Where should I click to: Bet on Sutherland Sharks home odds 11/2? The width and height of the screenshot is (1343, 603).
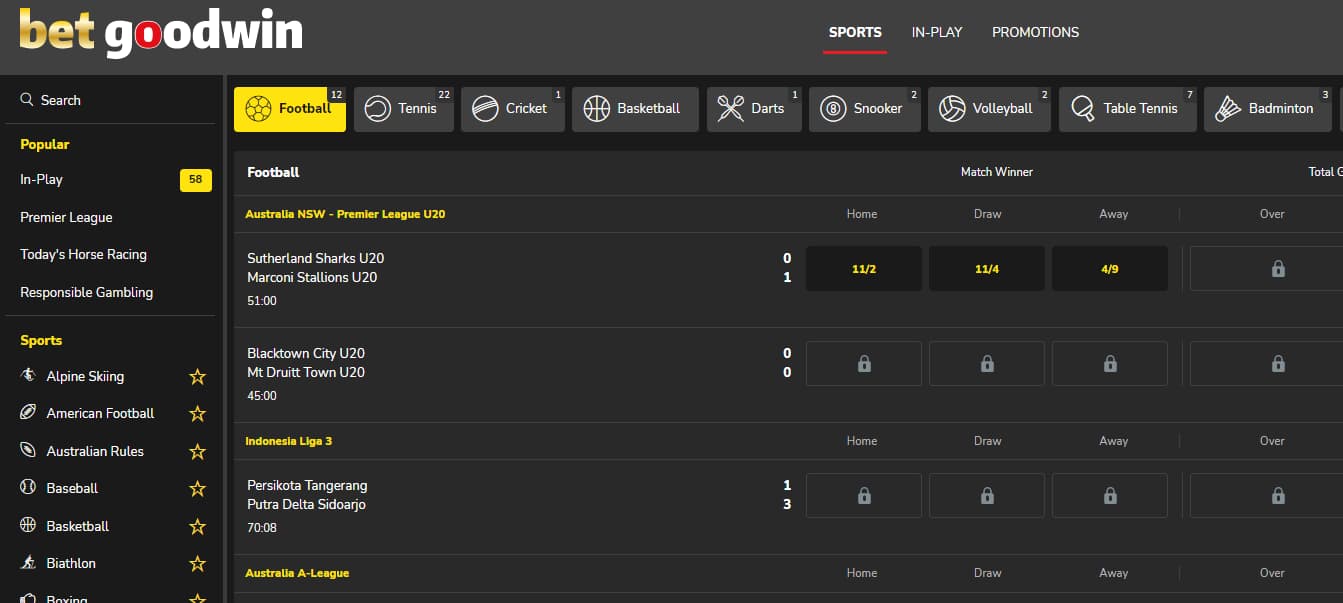863,269
